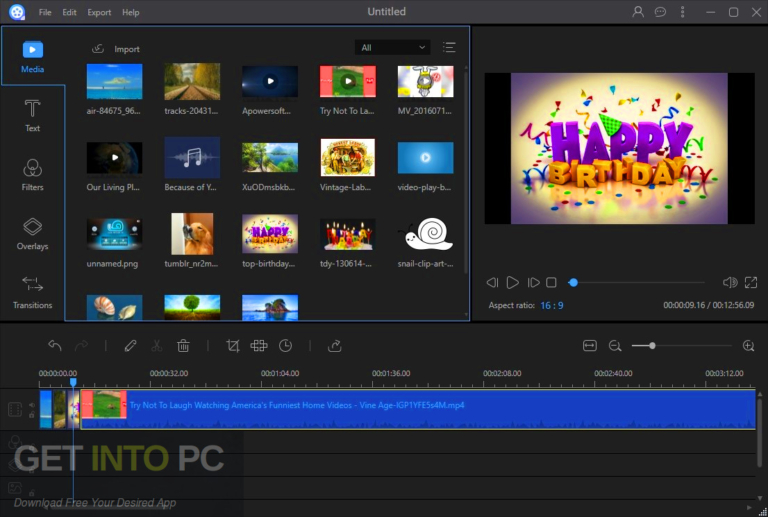Open the Export menu
This screenshot has height=517, width=768.
99,12
